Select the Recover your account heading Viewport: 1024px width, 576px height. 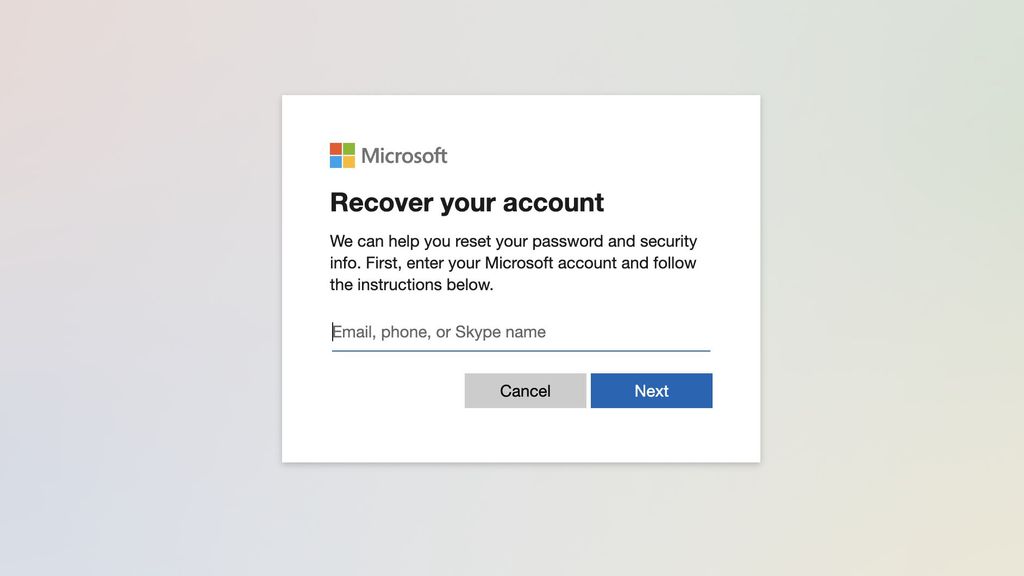(466, 202)
